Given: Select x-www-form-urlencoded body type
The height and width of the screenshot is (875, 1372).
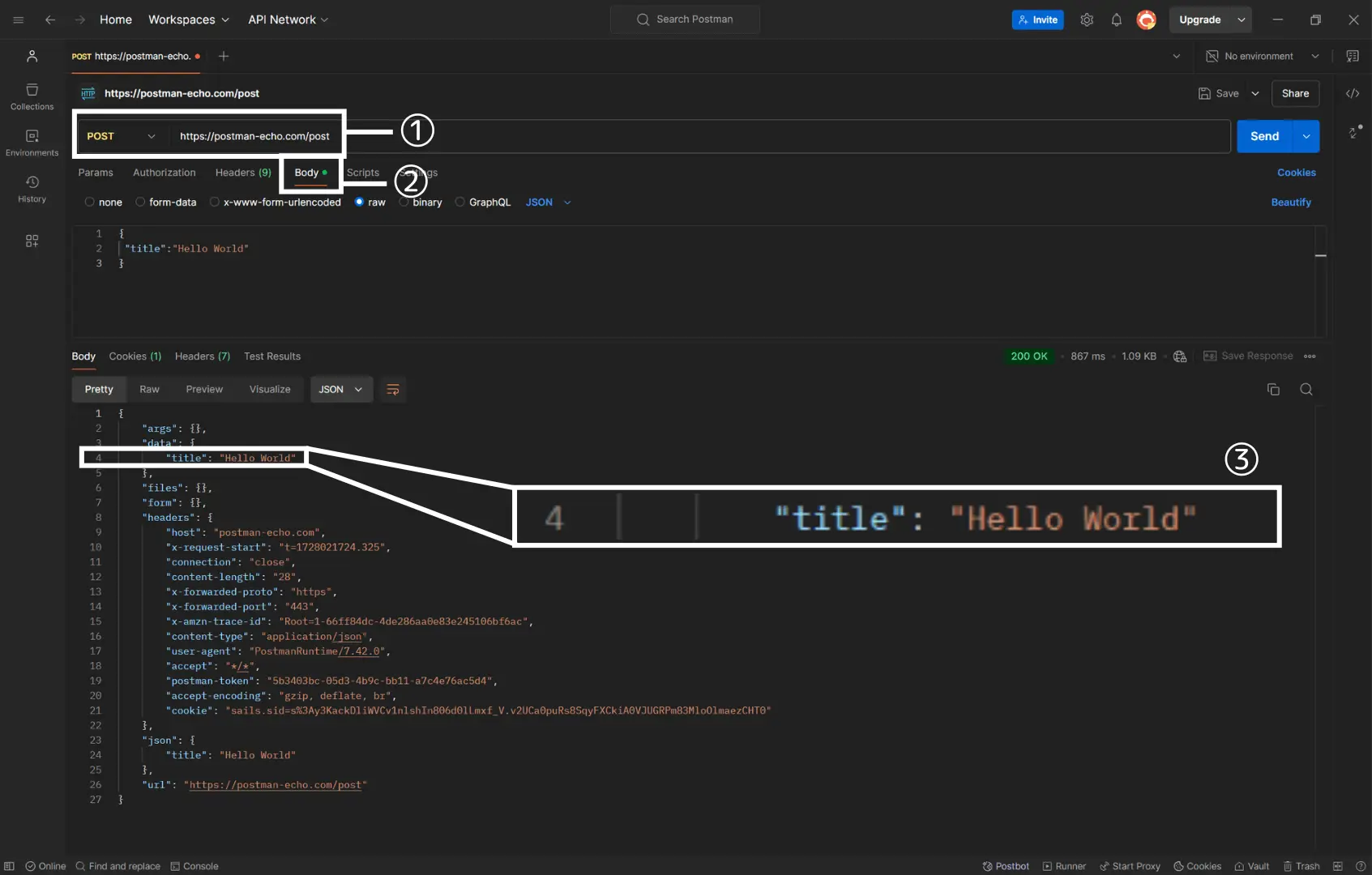Looking at the screenshot, I should (276, 203).
